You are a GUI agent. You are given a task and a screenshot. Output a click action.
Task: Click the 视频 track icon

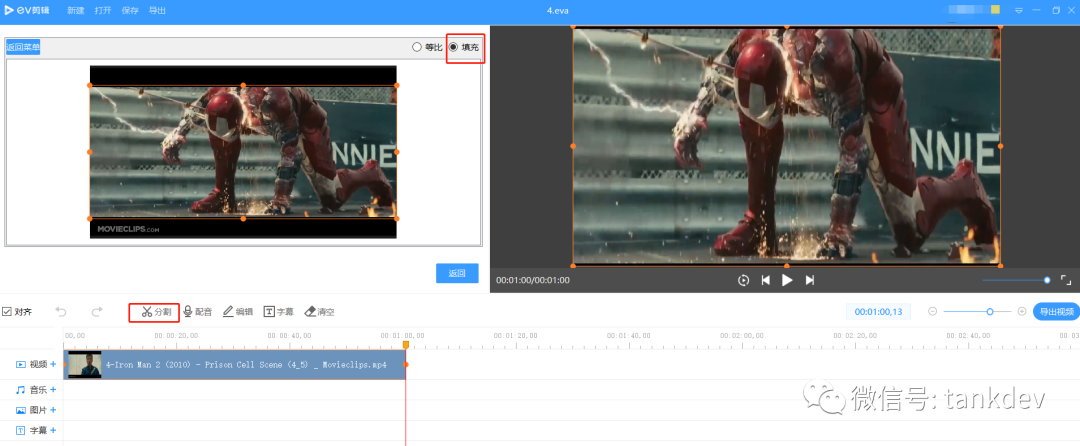tap(21, 364)
